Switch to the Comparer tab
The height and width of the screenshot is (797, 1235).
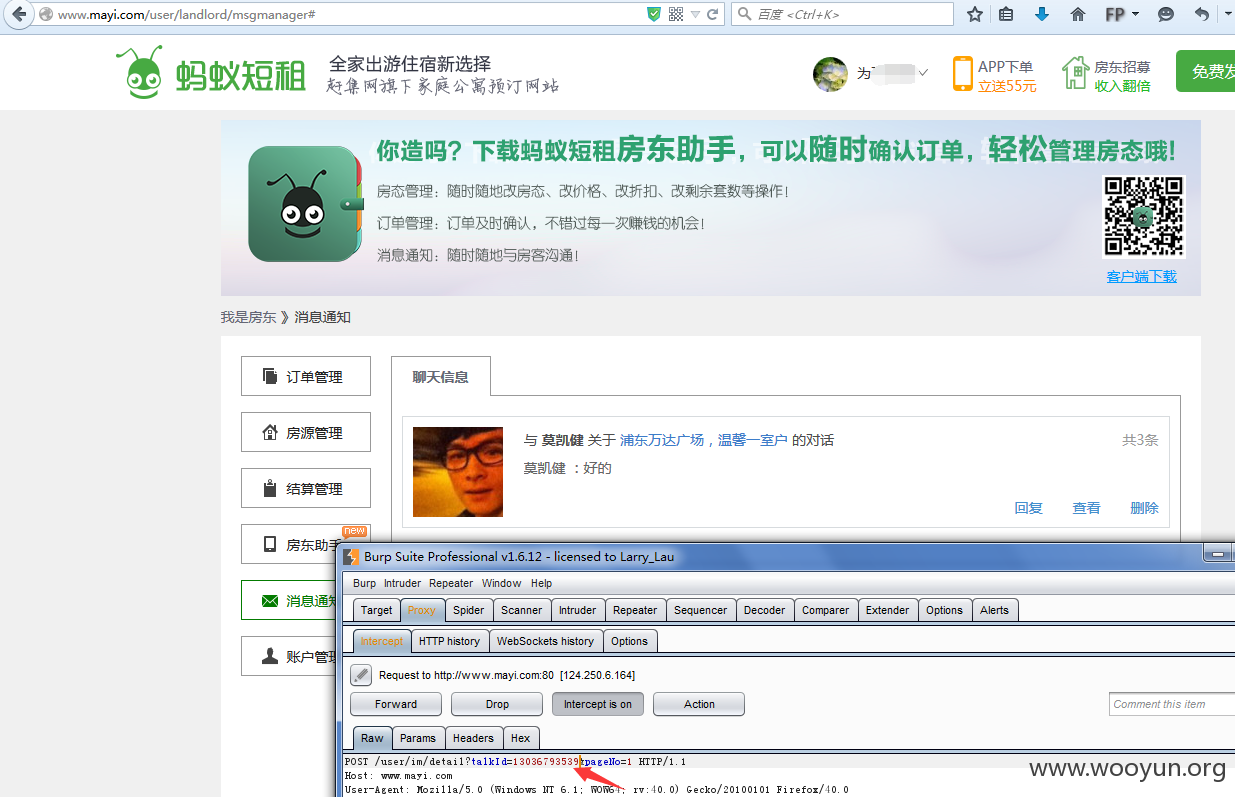point(826,610)
